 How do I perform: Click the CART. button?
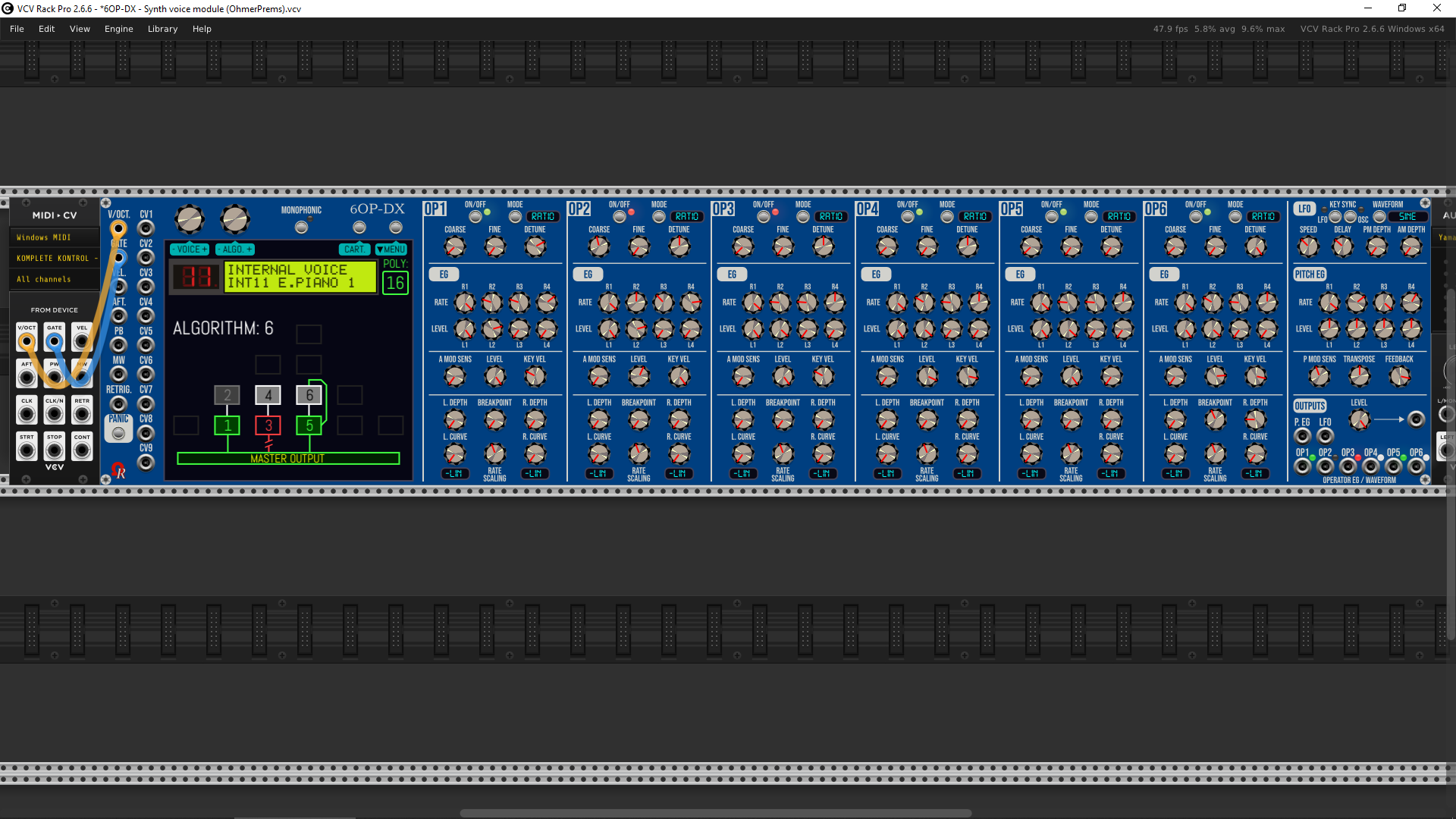354,249
